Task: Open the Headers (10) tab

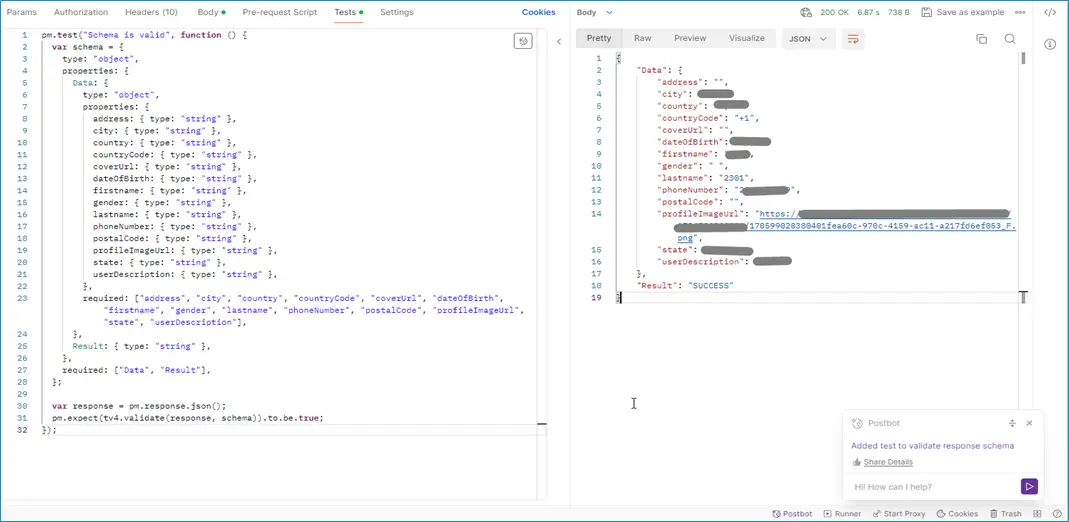Action: pyautogui.click(x=151, y=12)
